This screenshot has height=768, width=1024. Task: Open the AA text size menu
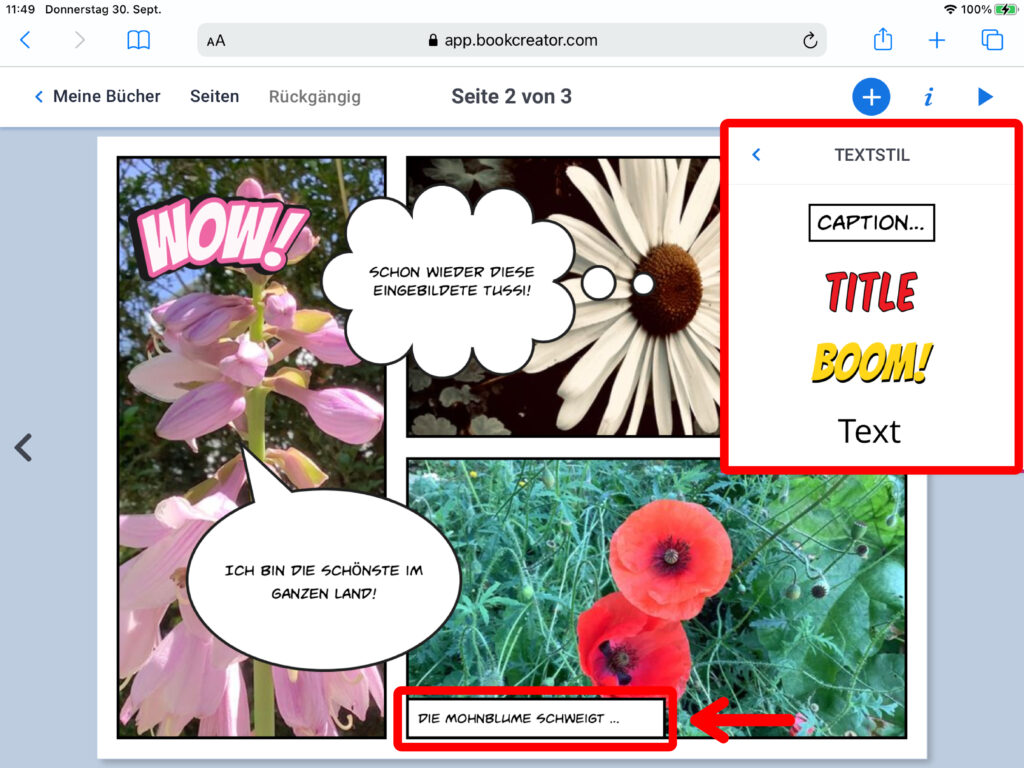point(216,41)
